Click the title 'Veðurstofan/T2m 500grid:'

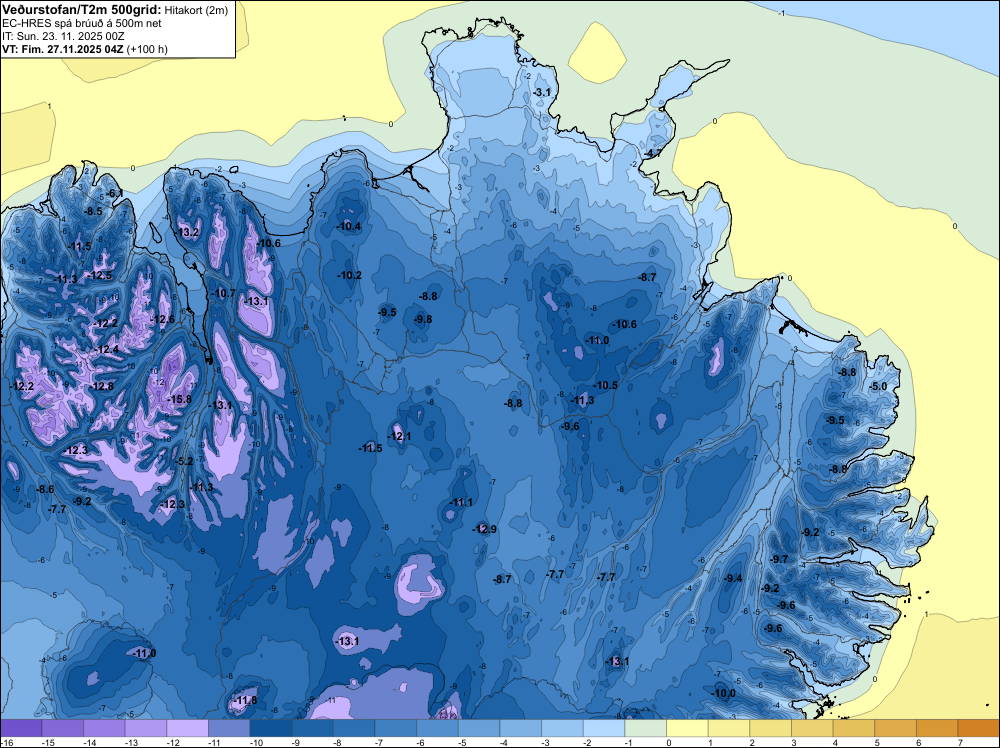[82, 10]
